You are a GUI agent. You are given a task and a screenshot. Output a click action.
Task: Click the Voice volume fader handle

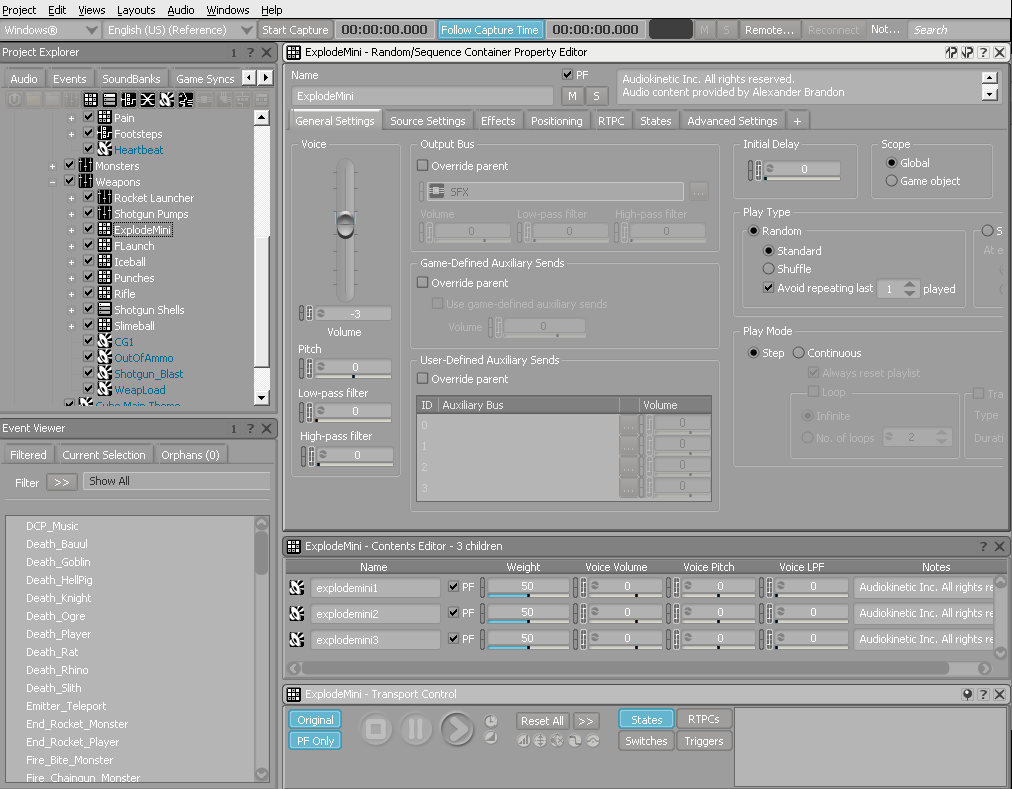click(x=345, y=222)
